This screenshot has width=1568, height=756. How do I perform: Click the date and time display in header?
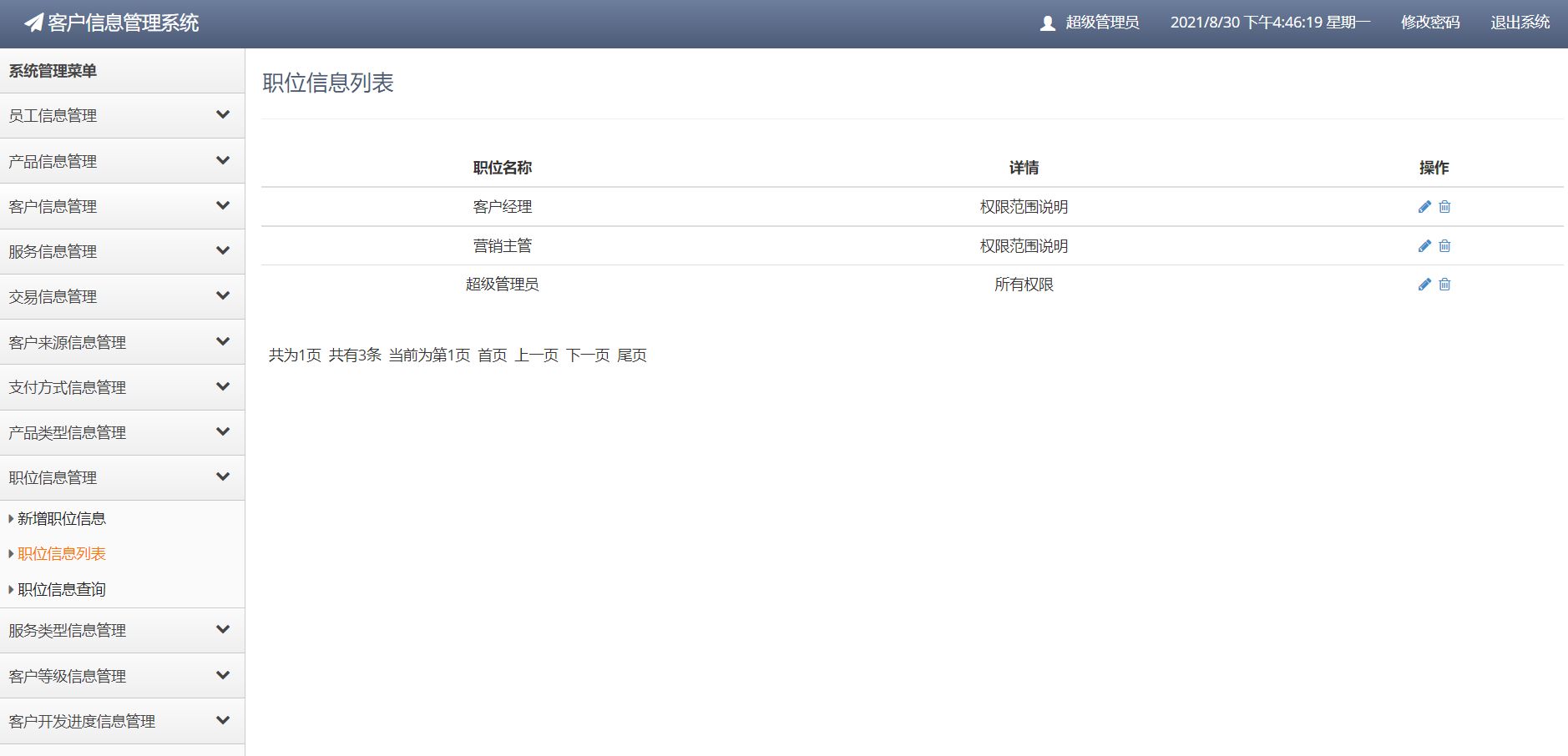click(x=1271, y=23)
